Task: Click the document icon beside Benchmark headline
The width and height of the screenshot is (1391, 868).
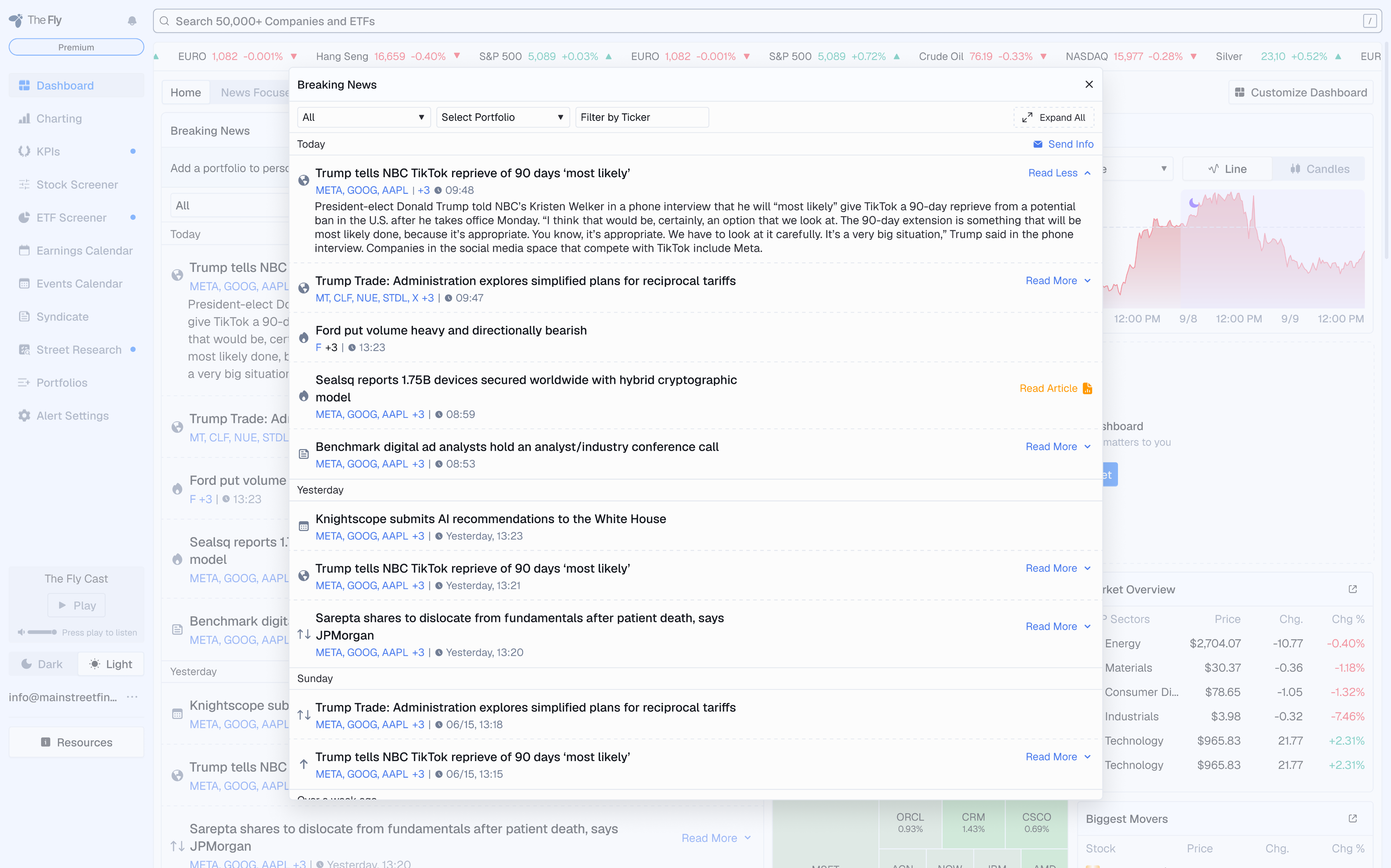Action: click(x=304, y=455)
